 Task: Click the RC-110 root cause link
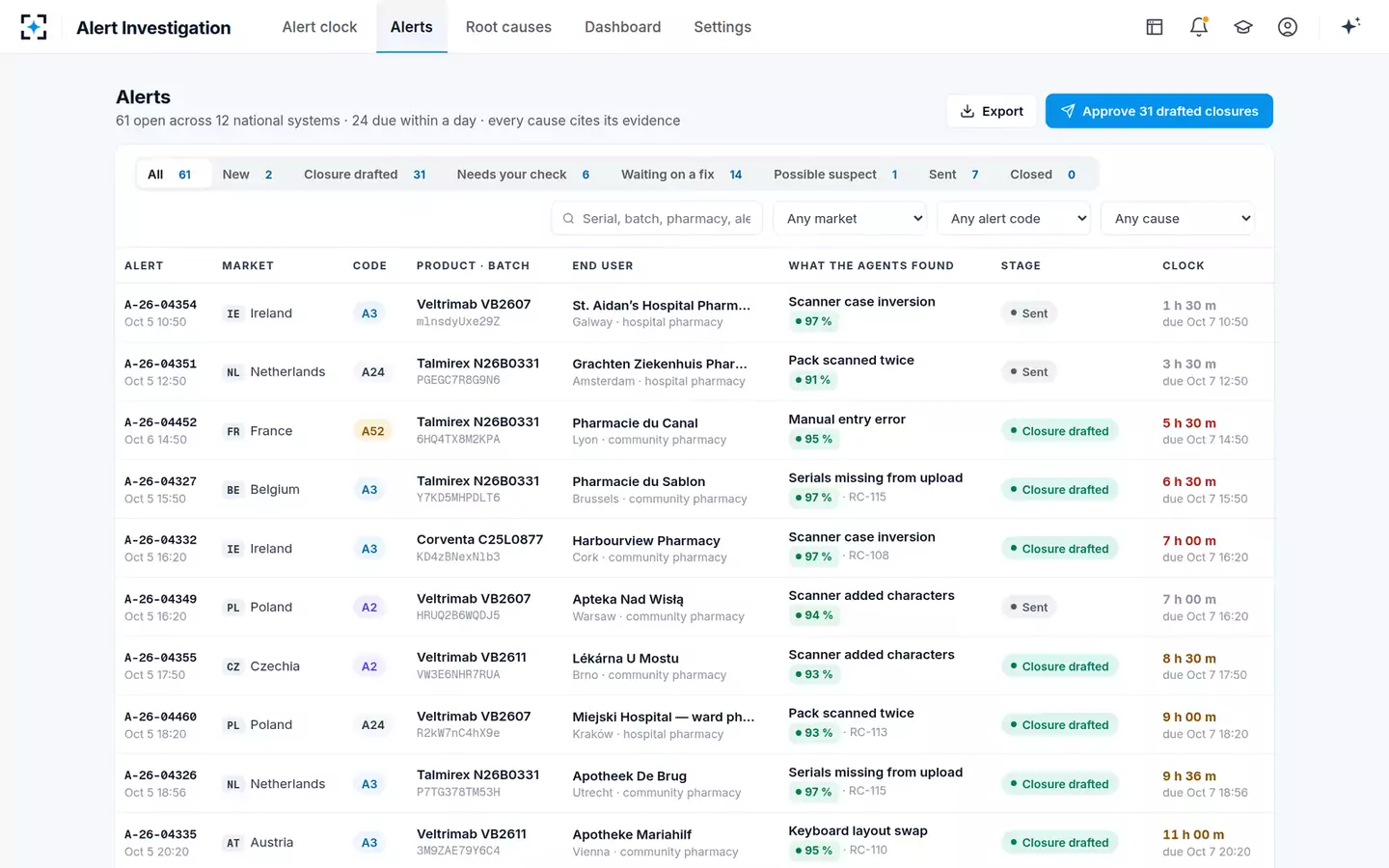pos(868,850)
